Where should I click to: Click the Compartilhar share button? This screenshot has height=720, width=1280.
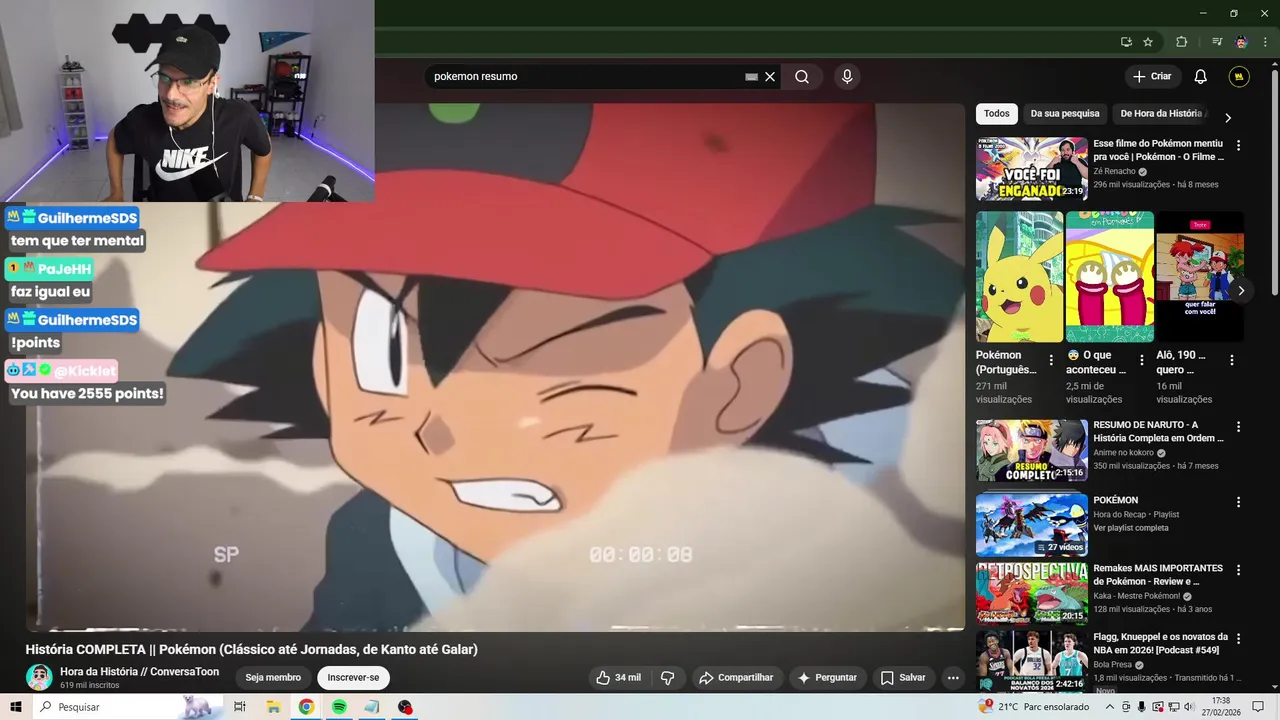[x=736, y=677]
